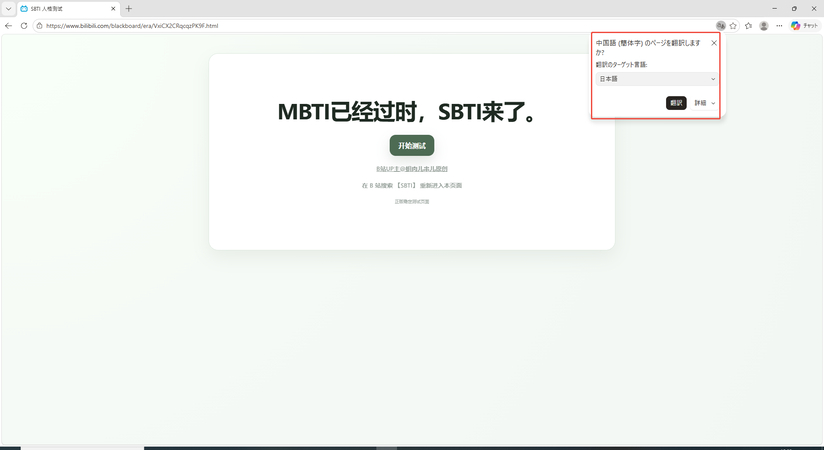Viewport: 824px width, 450px height.
Task: Click the 在 B 站搜索【SBTI】 text line
Action: tap(412, 186)
